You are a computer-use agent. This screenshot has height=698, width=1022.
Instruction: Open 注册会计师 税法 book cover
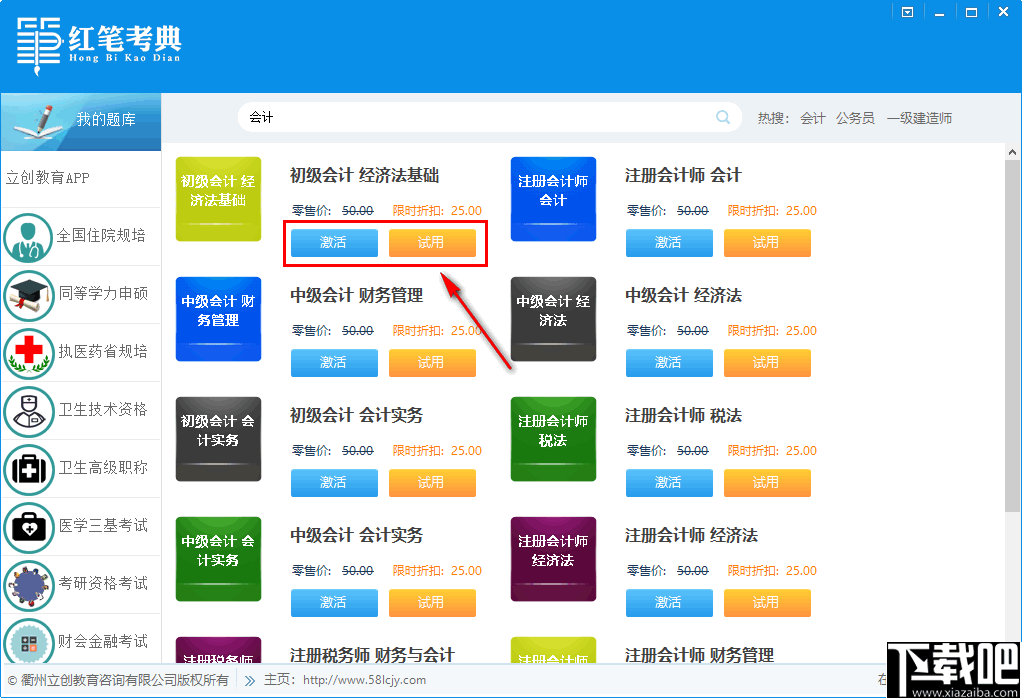pyautogui.click(x=553, y=439)
